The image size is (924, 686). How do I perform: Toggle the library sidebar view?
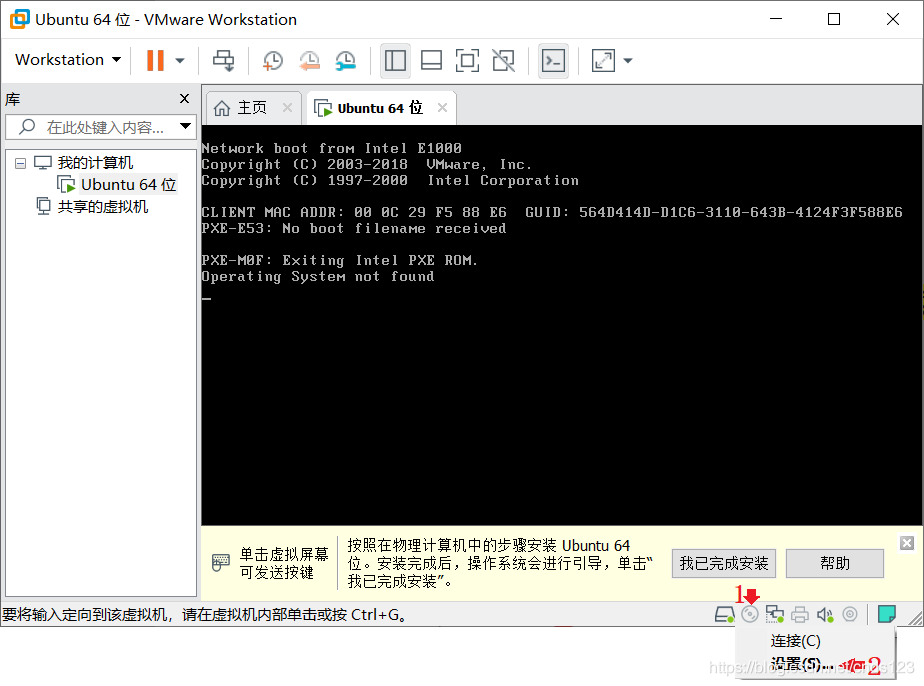tap(395, 60)
